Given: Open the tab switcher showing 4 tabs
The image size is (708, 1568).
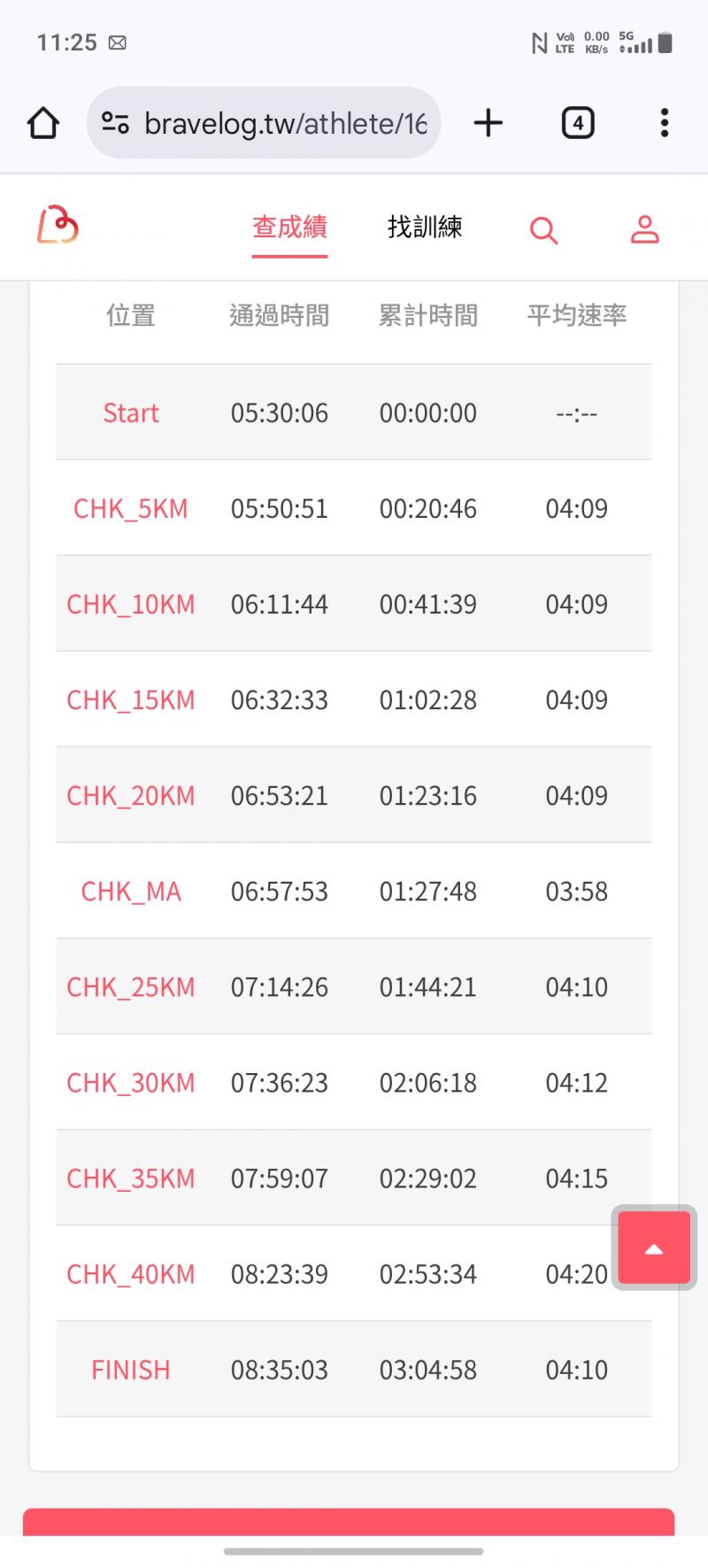Looking at the screenshot, I should [x=577, y=123].
